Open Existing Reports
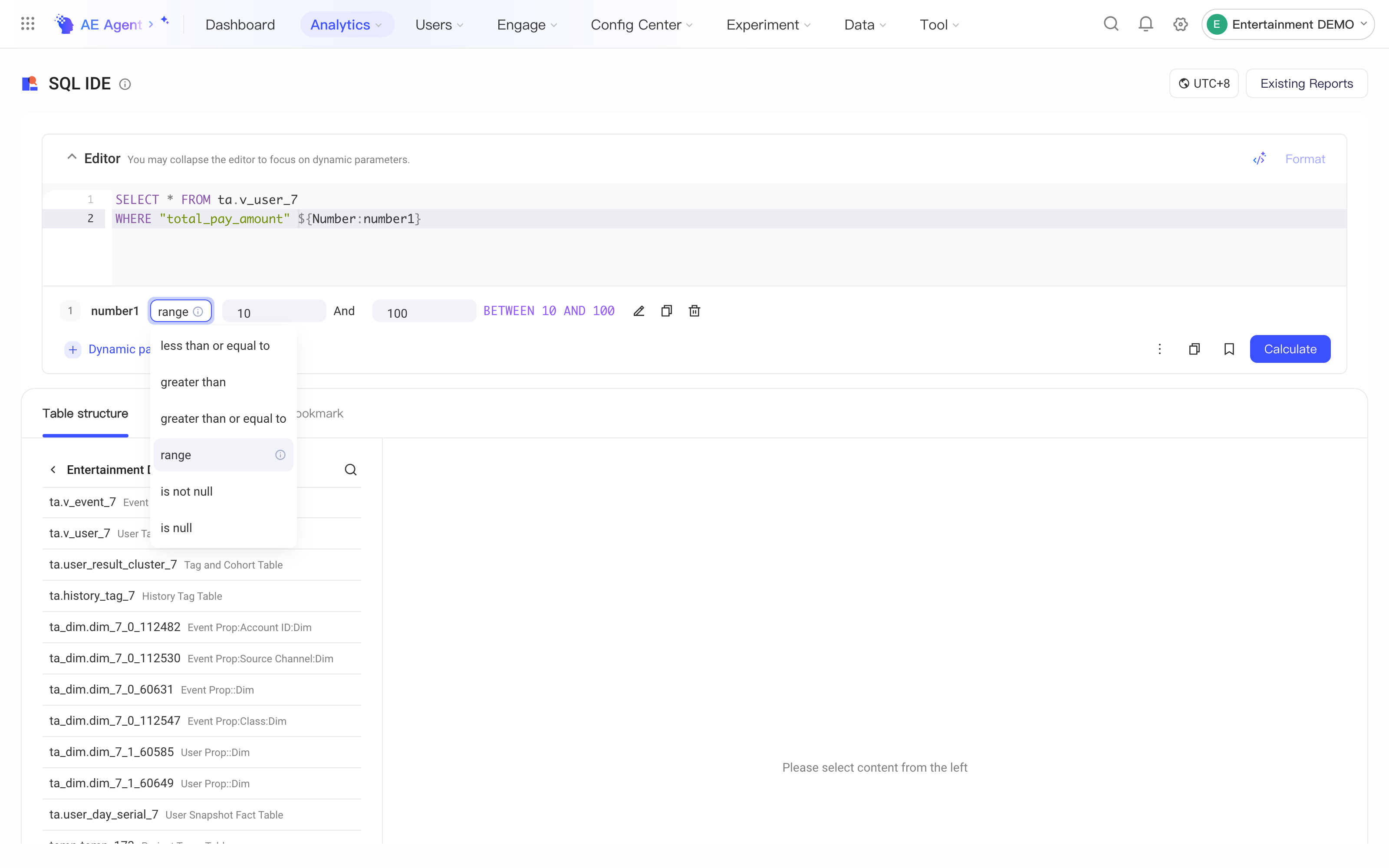1389x868 pixels. point(1307,84)
